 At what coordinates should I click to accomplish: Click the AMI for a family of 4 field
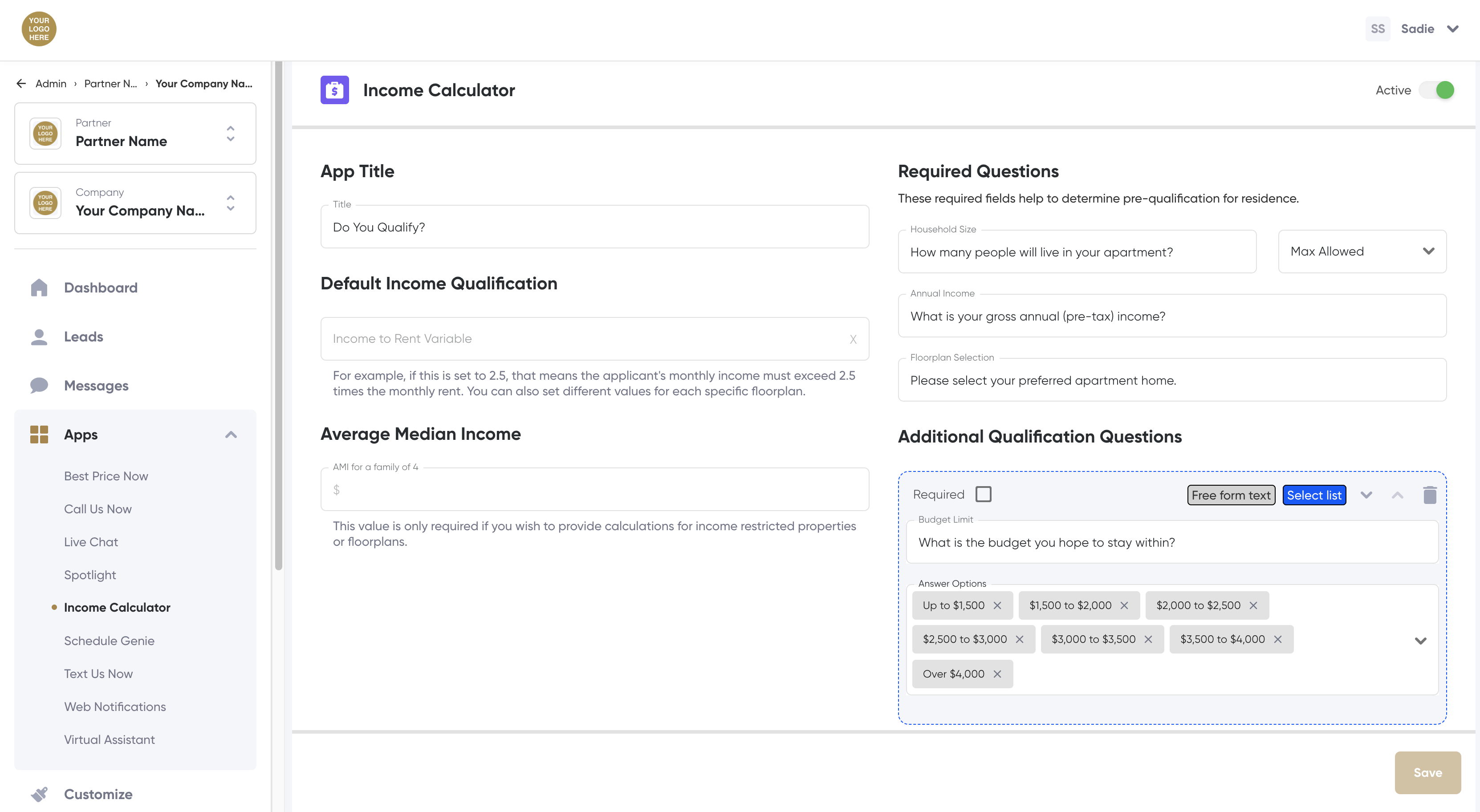tap(595, 489)
